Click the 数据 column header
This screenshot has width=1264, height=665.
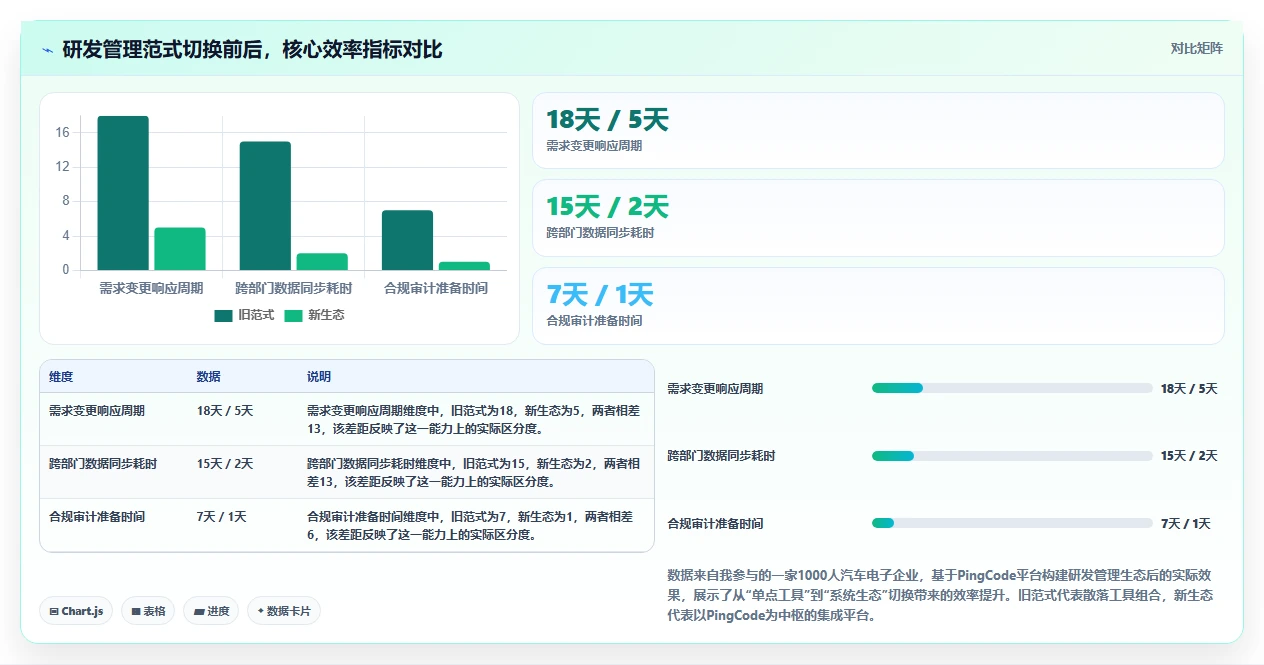tap(209, 377)
